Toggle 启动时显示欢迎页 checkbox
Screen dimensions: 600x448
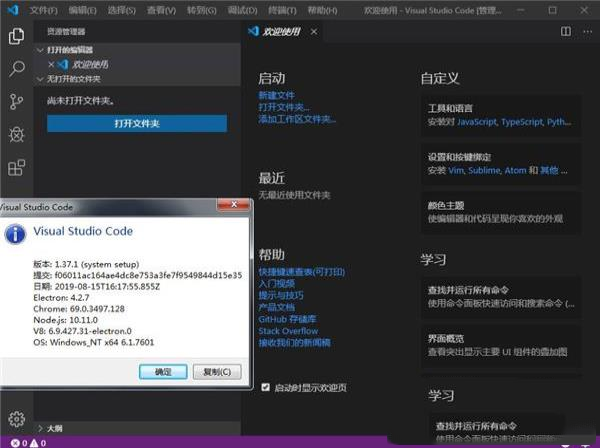(265, 387)
